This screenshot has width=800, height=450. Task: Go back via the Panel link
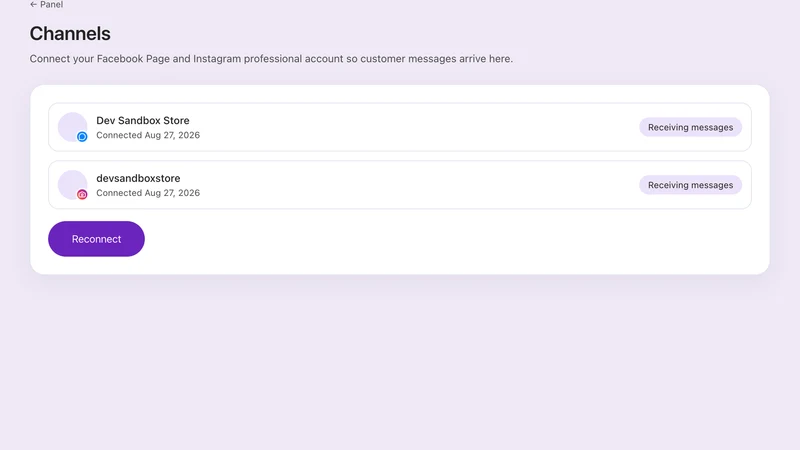pos(46,5)
